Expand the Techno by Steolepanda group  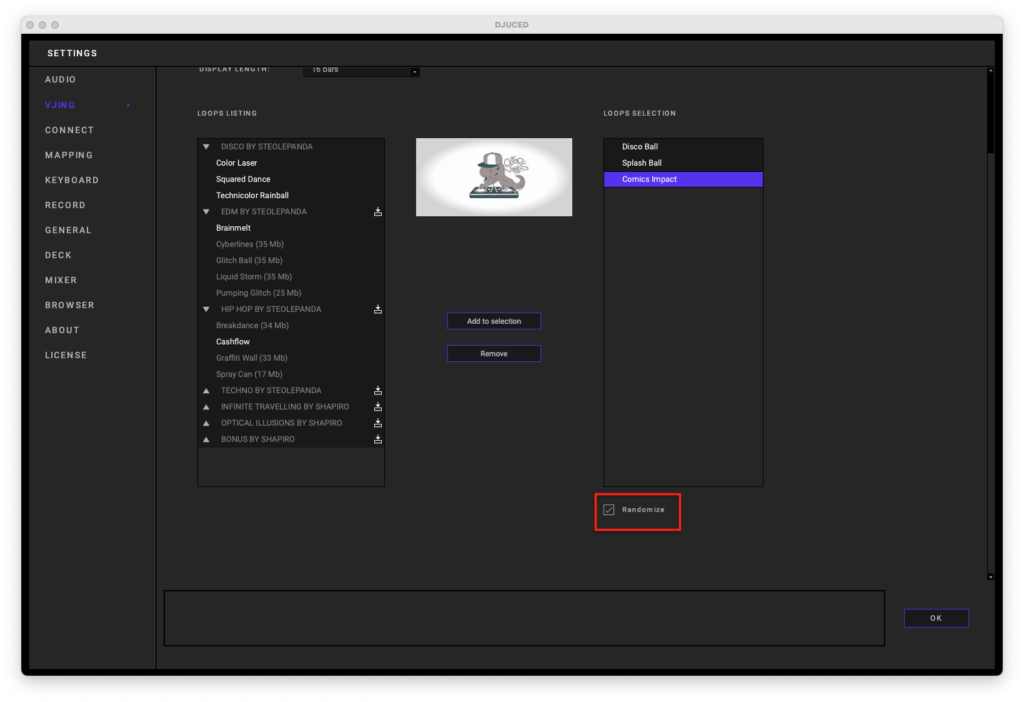click(x=206, y=391)
